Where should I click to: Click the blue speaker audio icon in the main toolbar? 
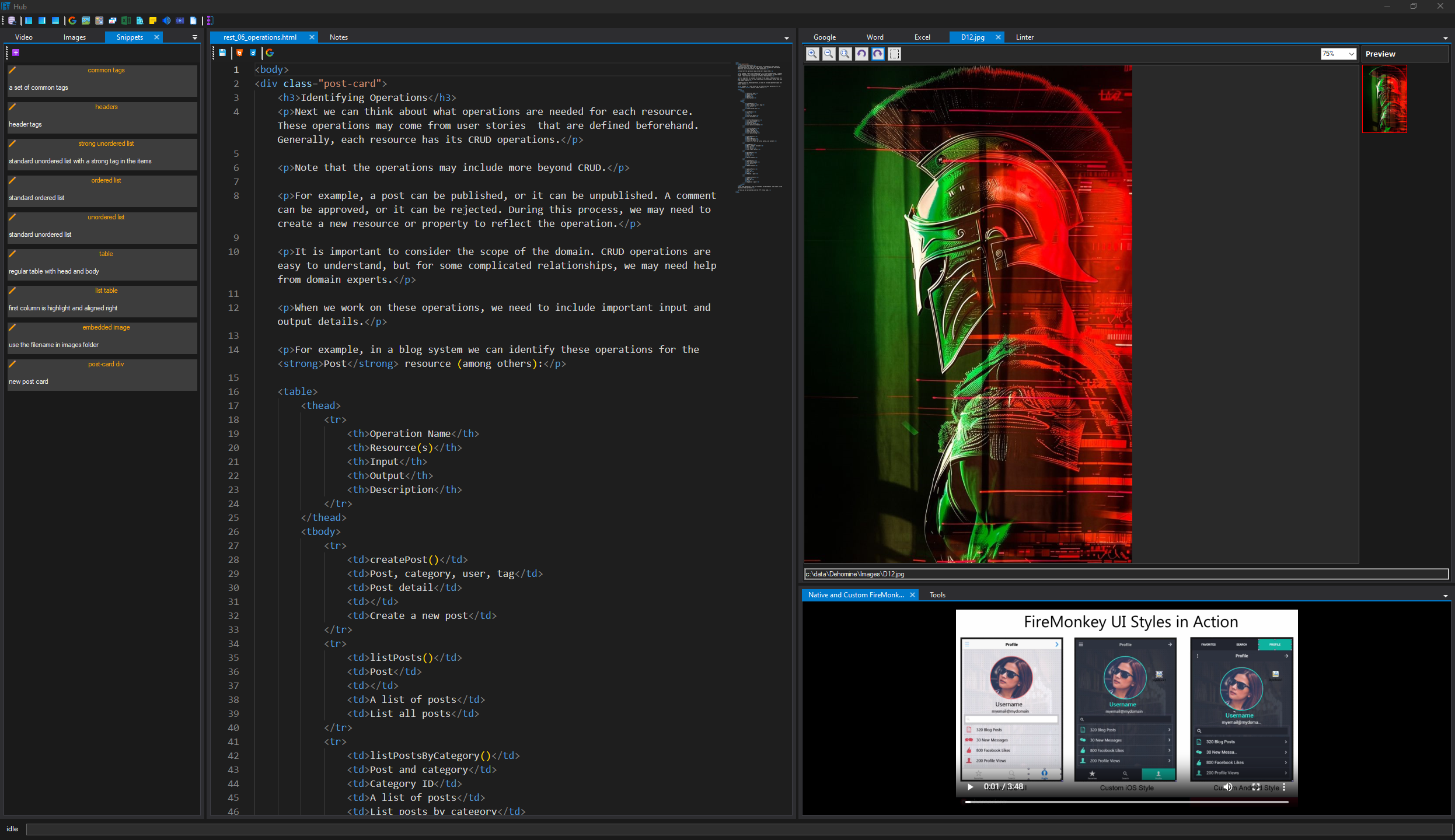point(166,20)
